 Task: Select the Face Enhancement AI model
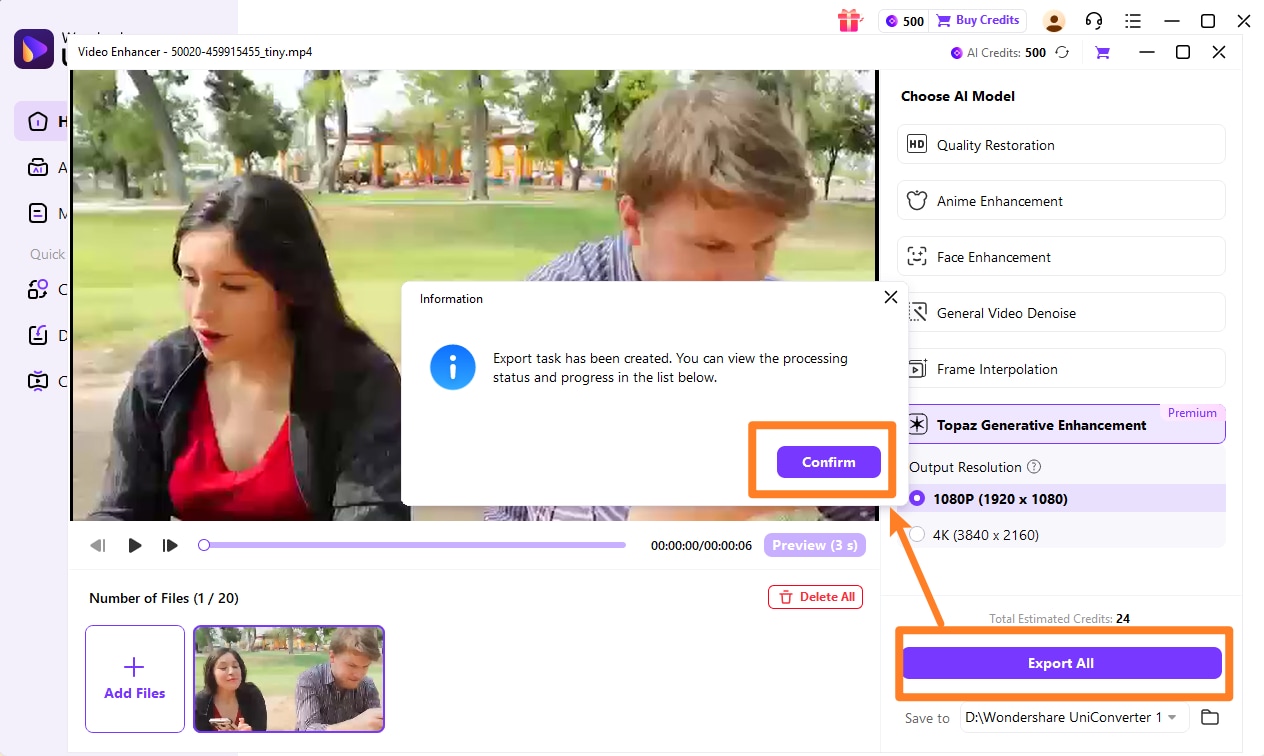1060,256
